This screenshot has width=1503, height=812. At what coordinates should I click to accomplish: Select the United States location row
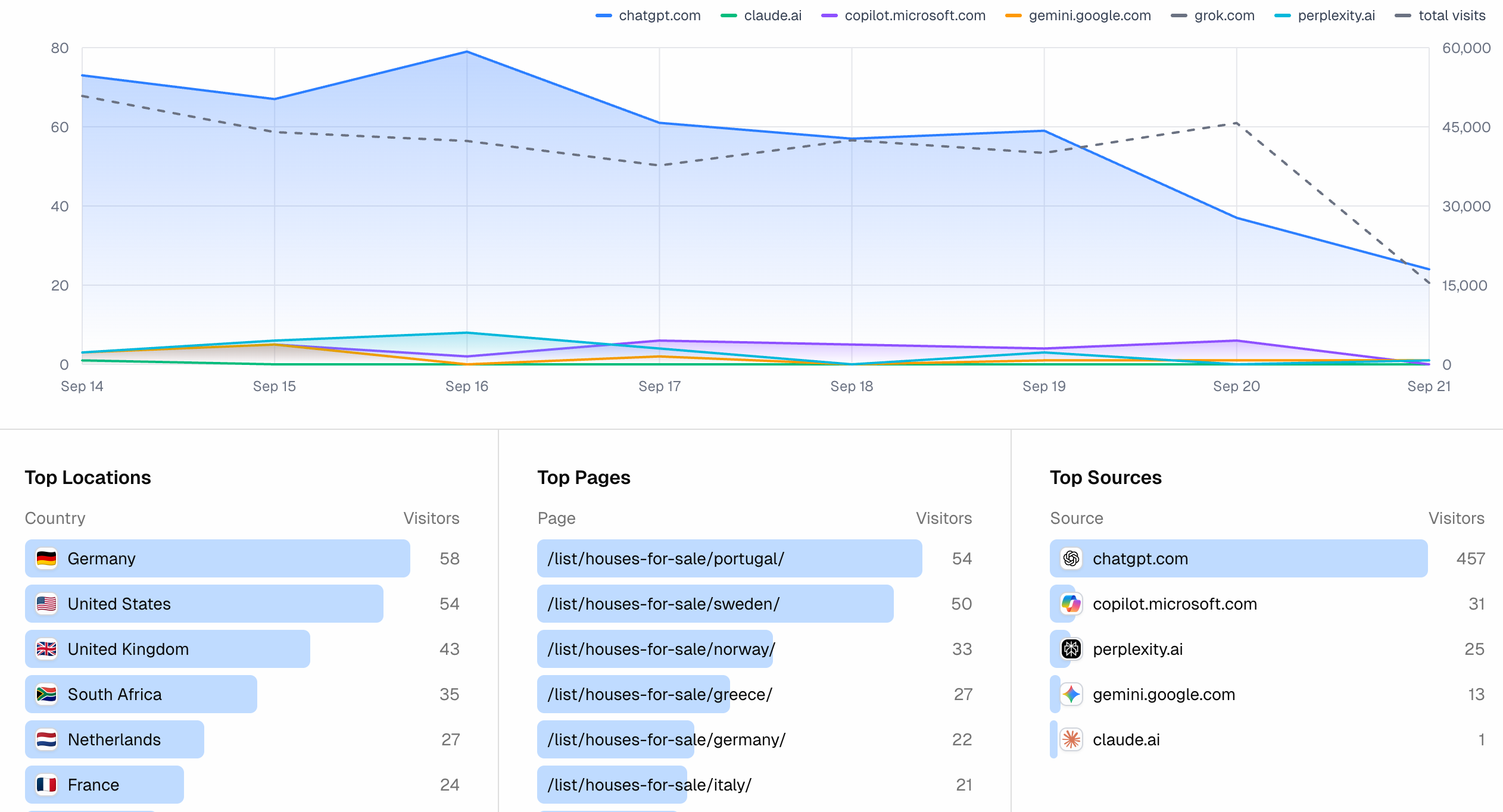pyautogui.click(x=119, y=604)
